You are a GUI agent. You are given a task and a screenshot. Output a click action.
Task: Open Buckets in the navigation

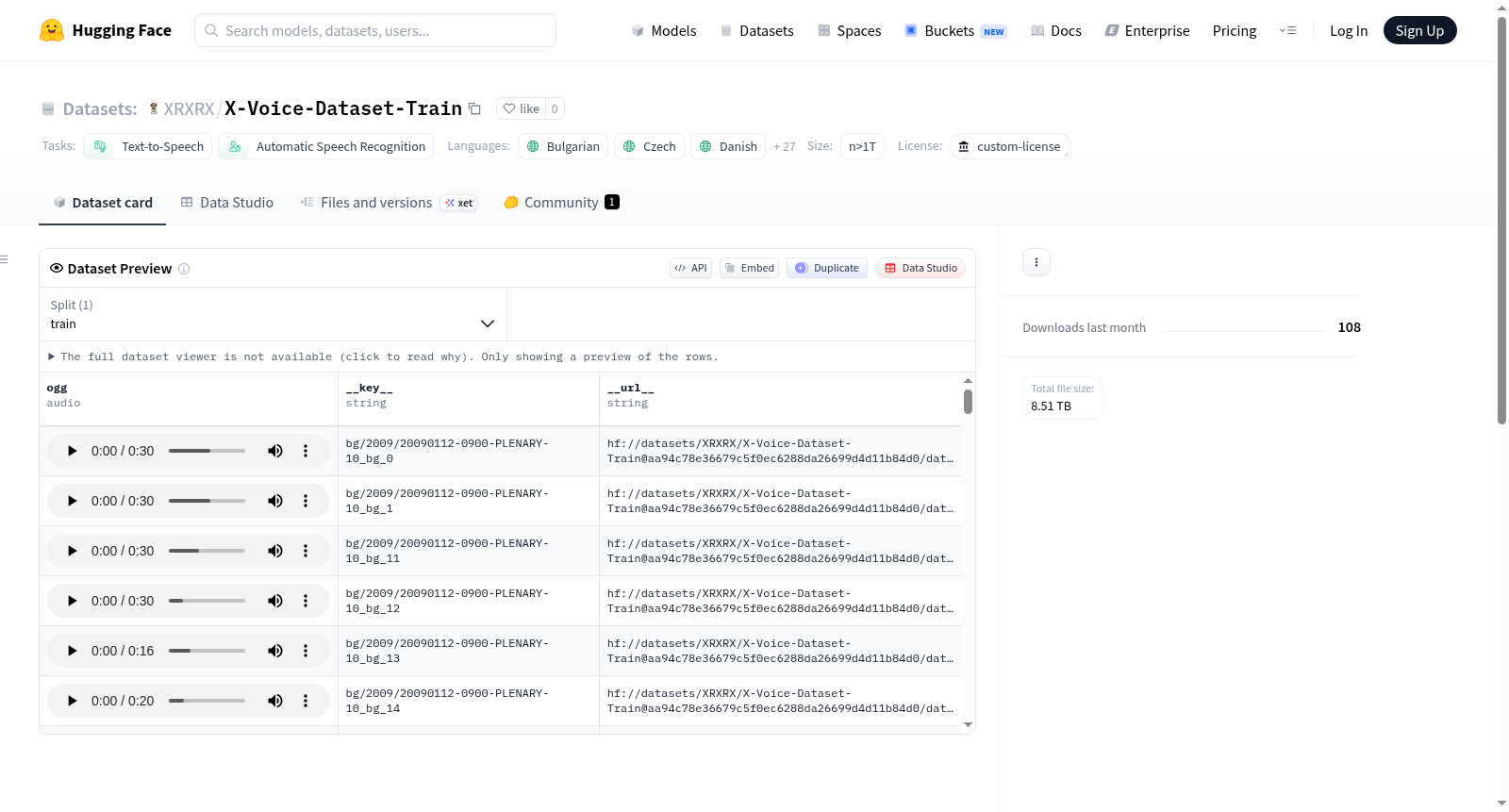[x=955, y=30]
